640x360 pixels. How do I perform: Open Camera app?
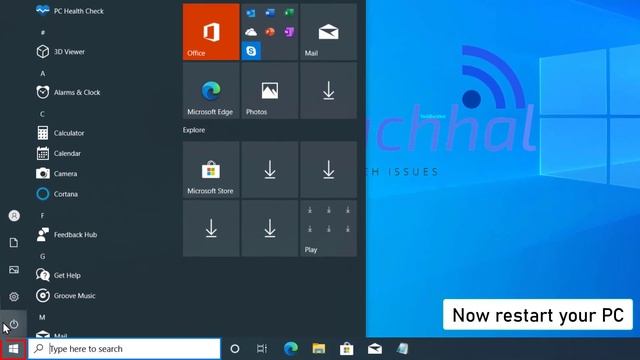(57, 173)
